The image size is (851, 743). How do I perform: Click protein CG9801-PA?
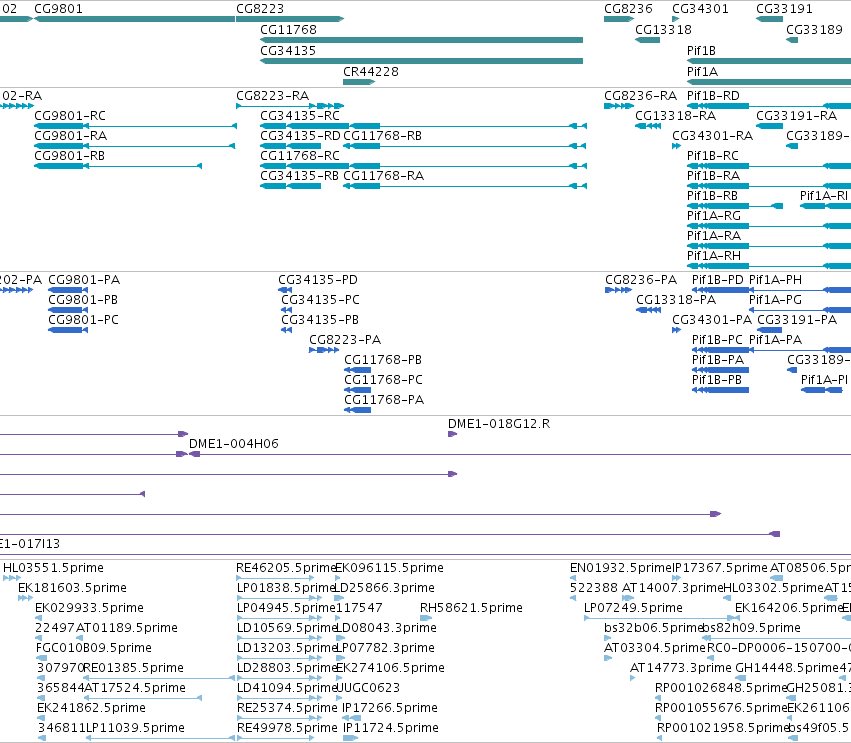(84, 281)
